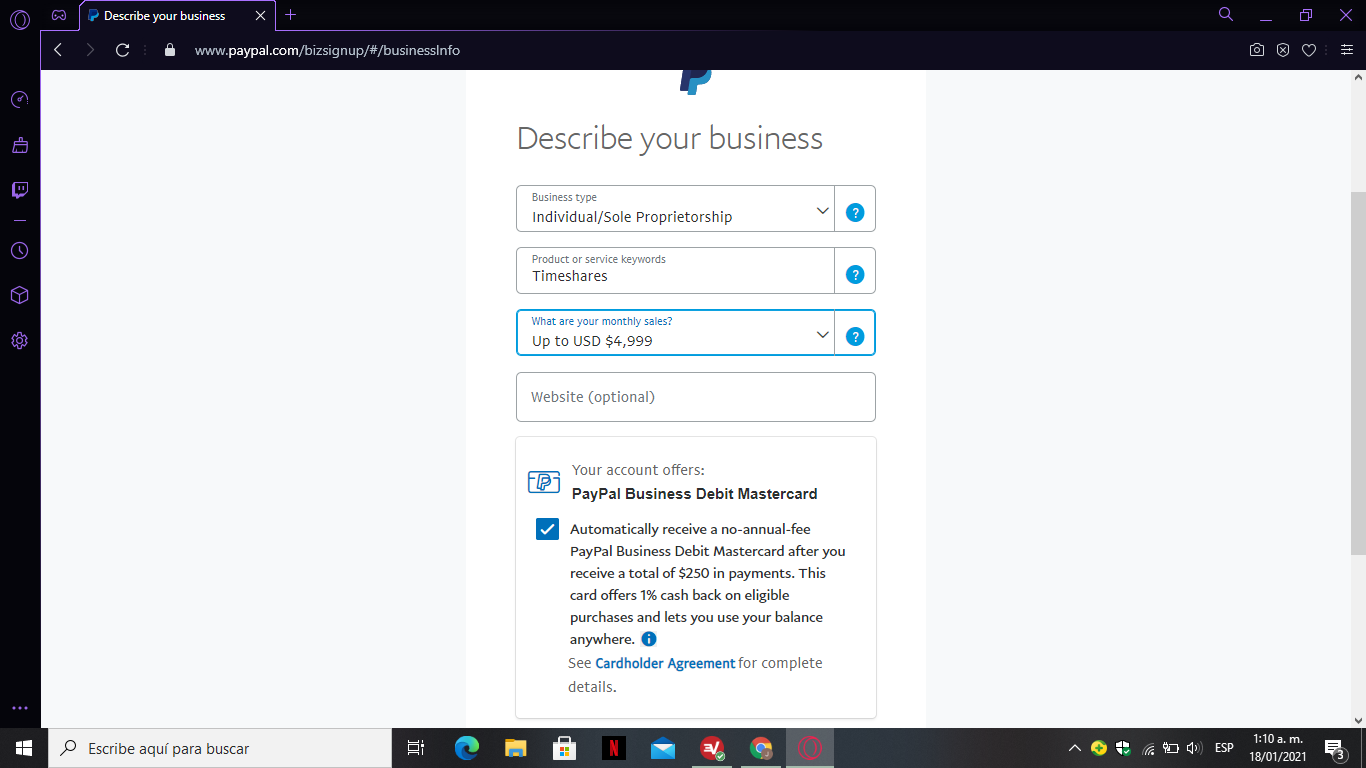This screenshot has width=1366, height=768.
Task: Show more info about the debit card offer
Action: pos(649,639)
